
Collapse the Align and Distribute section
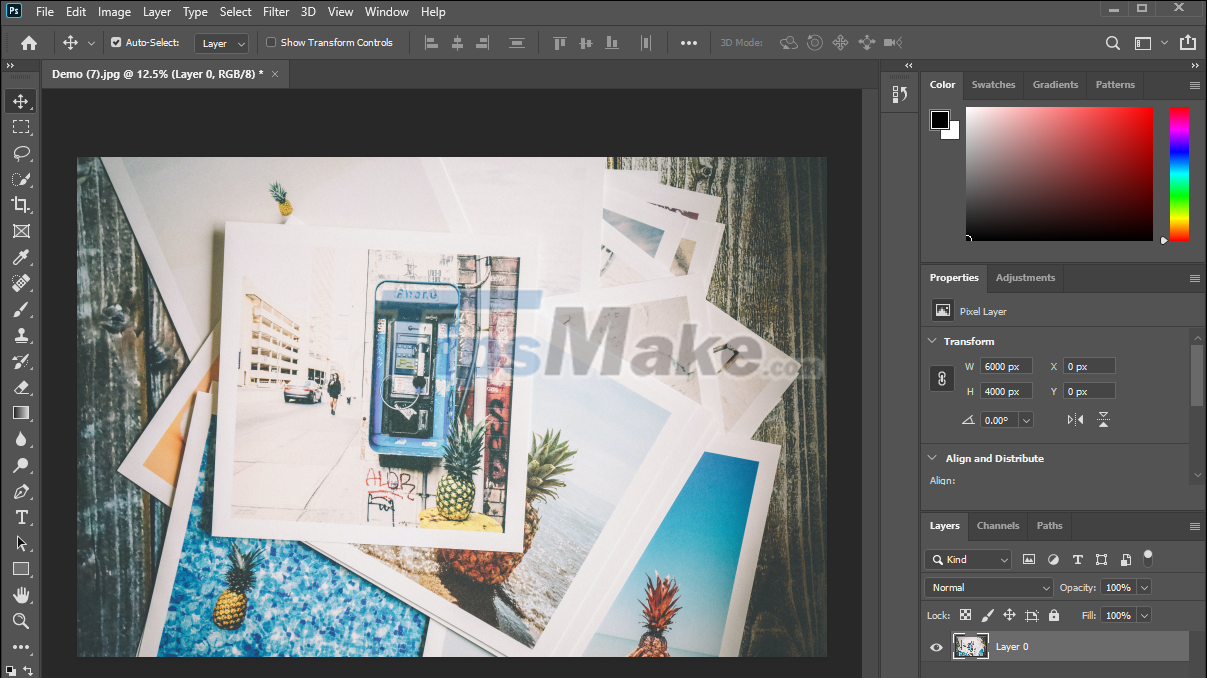tap(933, 458)
